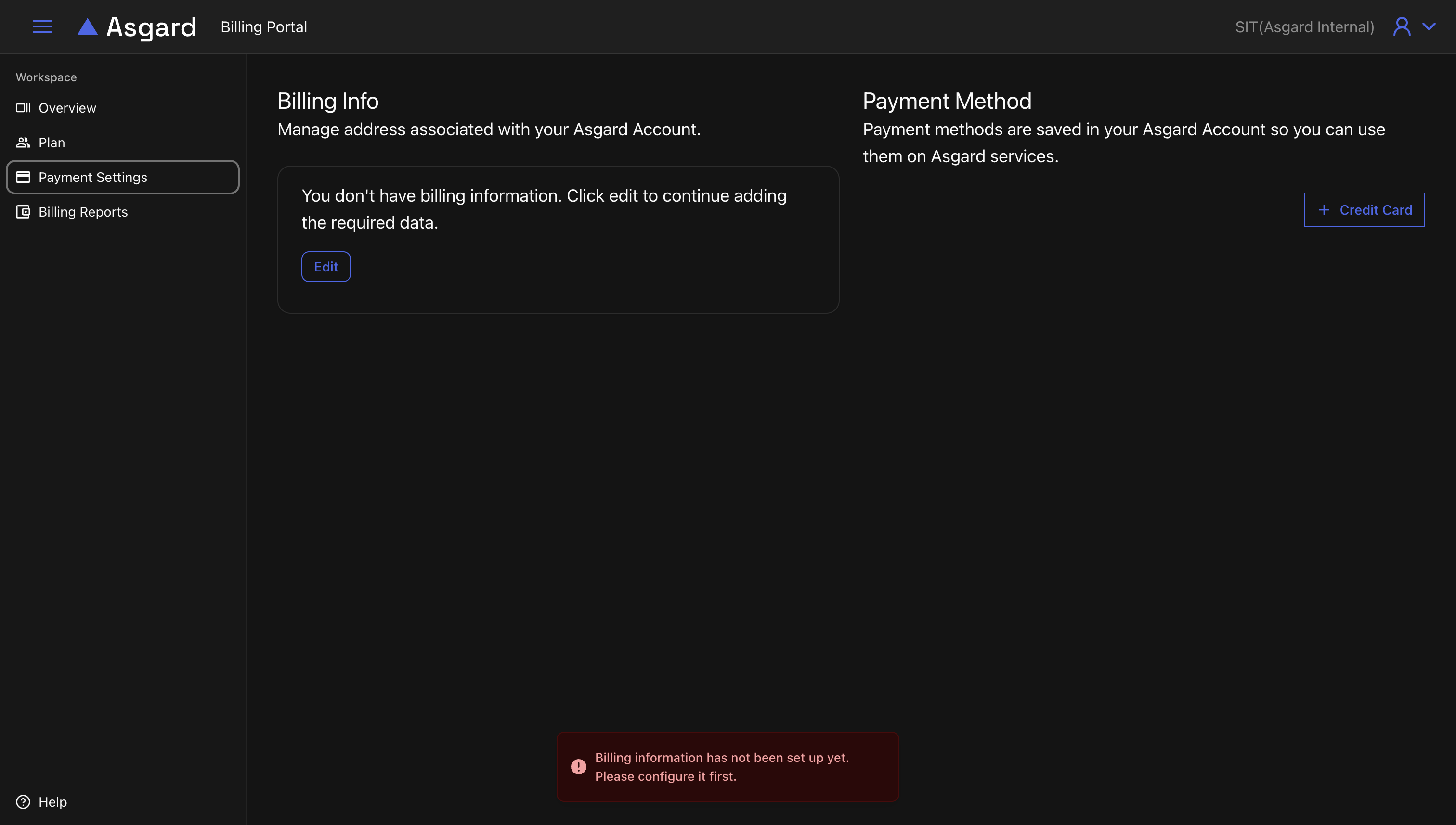Click the Overview sidebar icon

23,108
